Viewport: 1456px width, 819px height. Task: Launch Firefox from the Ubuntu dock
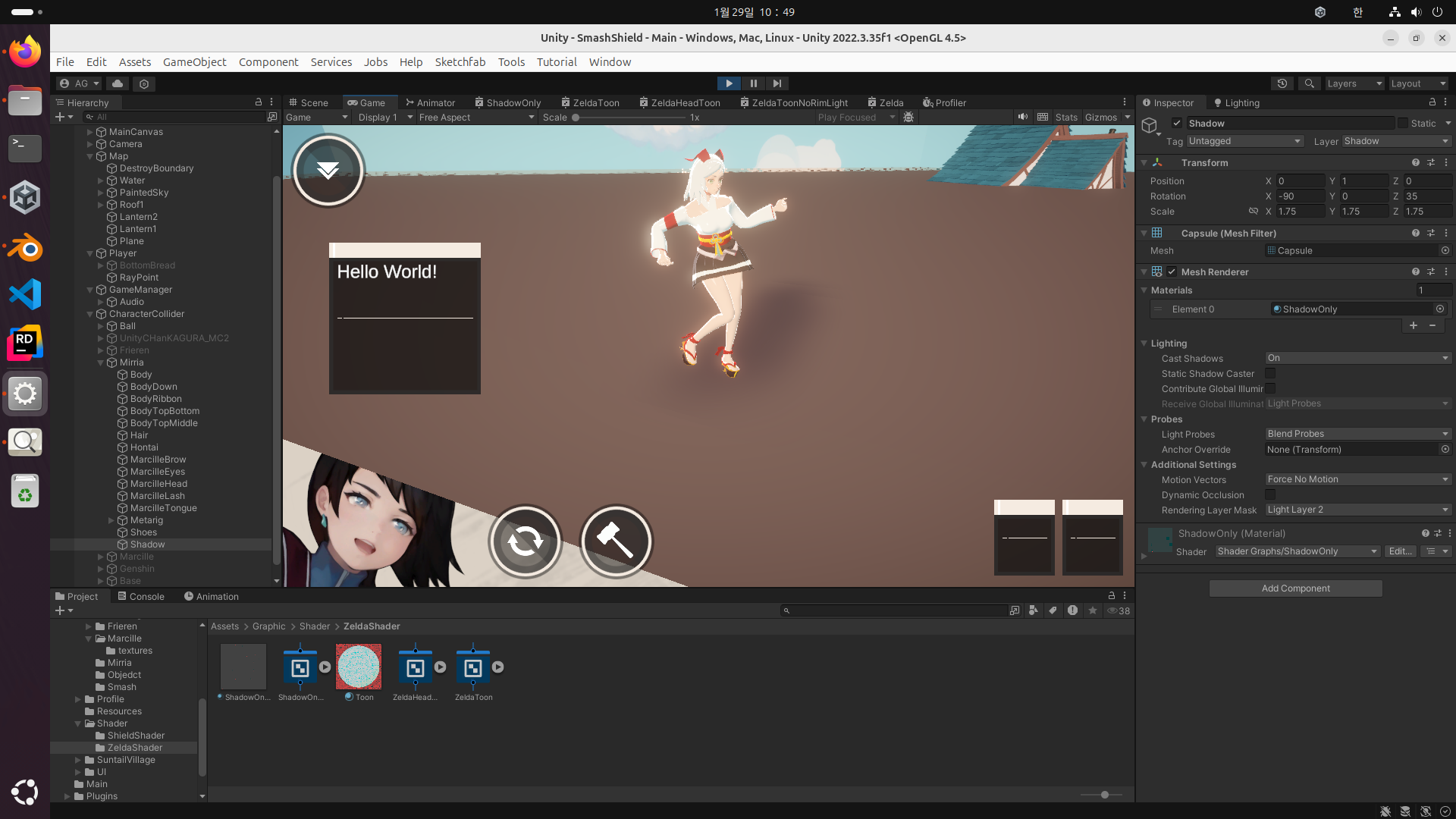point(25,52)
